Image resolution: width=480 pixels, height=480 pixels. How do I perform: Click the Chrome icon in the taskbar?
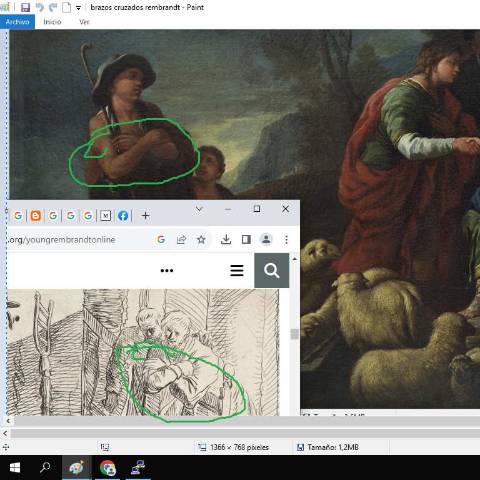click(x=108, y=467)
